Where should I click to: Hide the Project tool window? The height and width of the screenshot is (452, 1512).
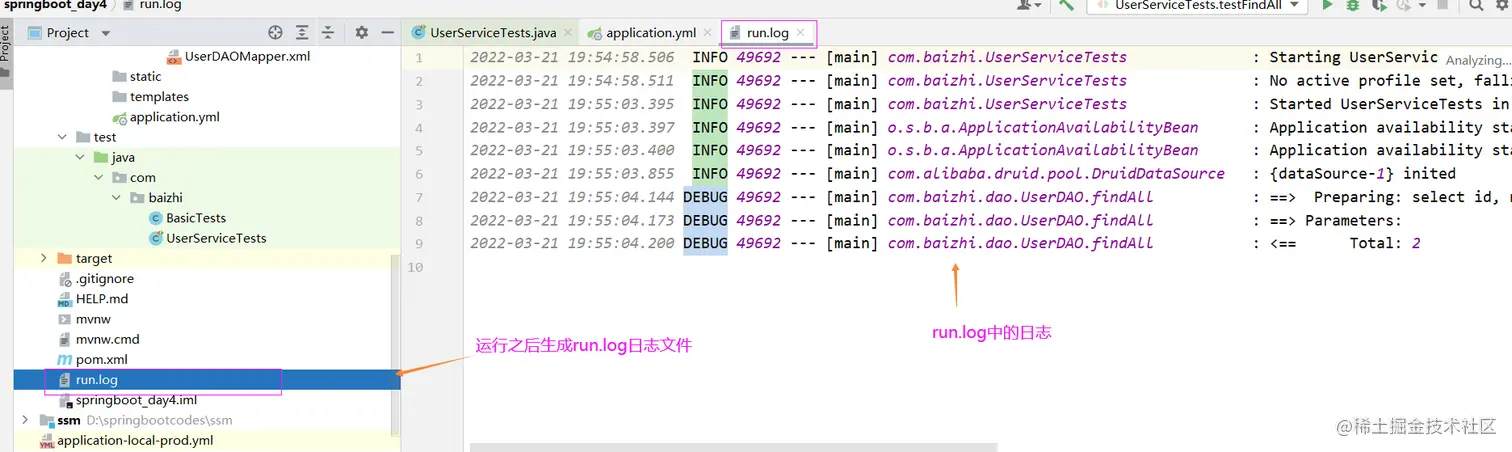tap(389, 33)
